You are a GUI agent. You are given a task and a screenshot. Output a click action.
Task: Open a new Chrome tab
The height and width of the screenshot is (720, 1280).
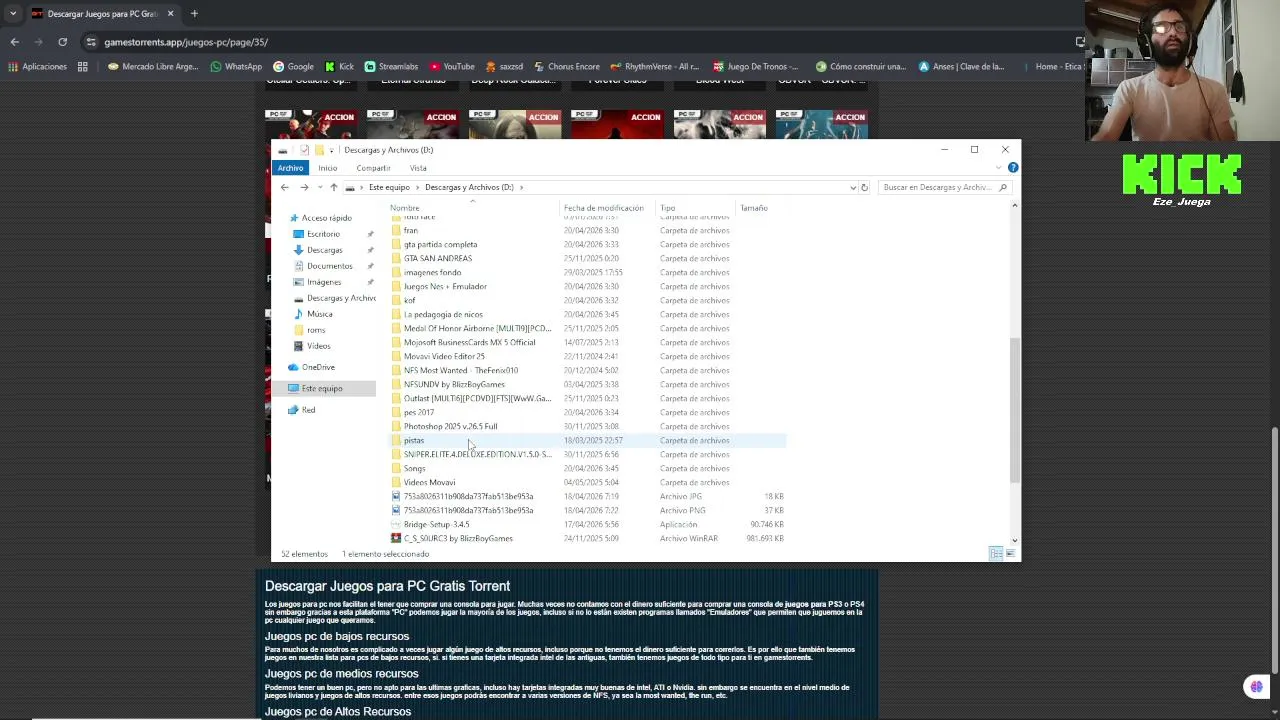tap(194, 14)
